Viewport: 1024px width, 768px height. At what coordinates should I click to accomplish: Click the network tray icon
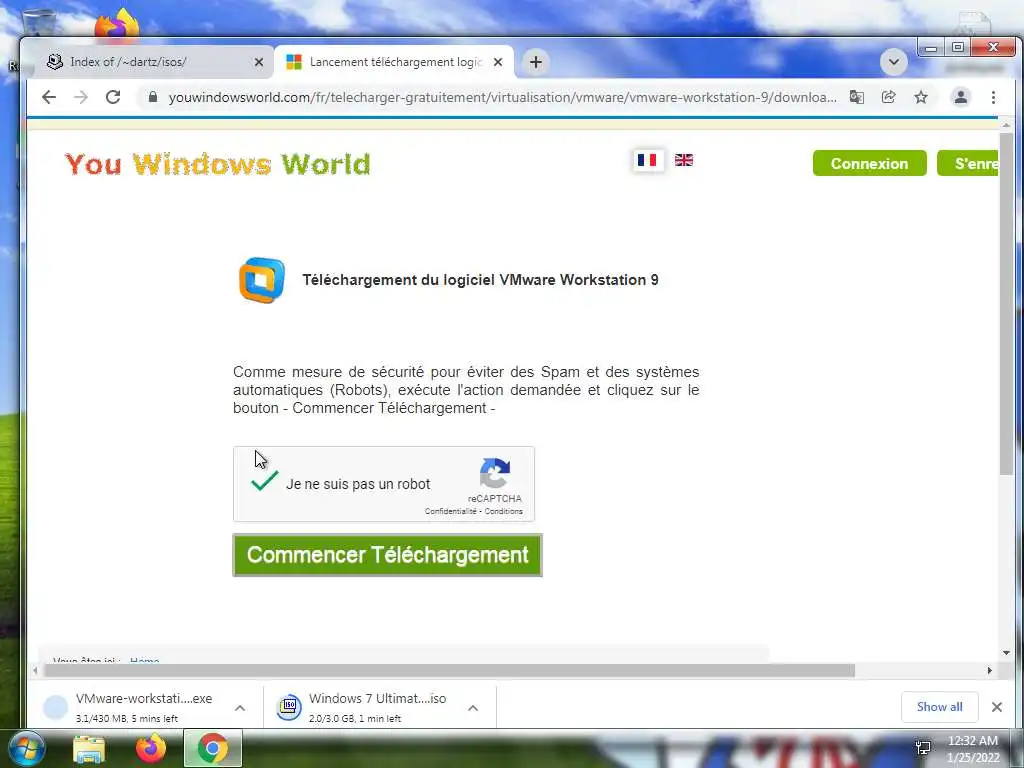coord(923,748)
